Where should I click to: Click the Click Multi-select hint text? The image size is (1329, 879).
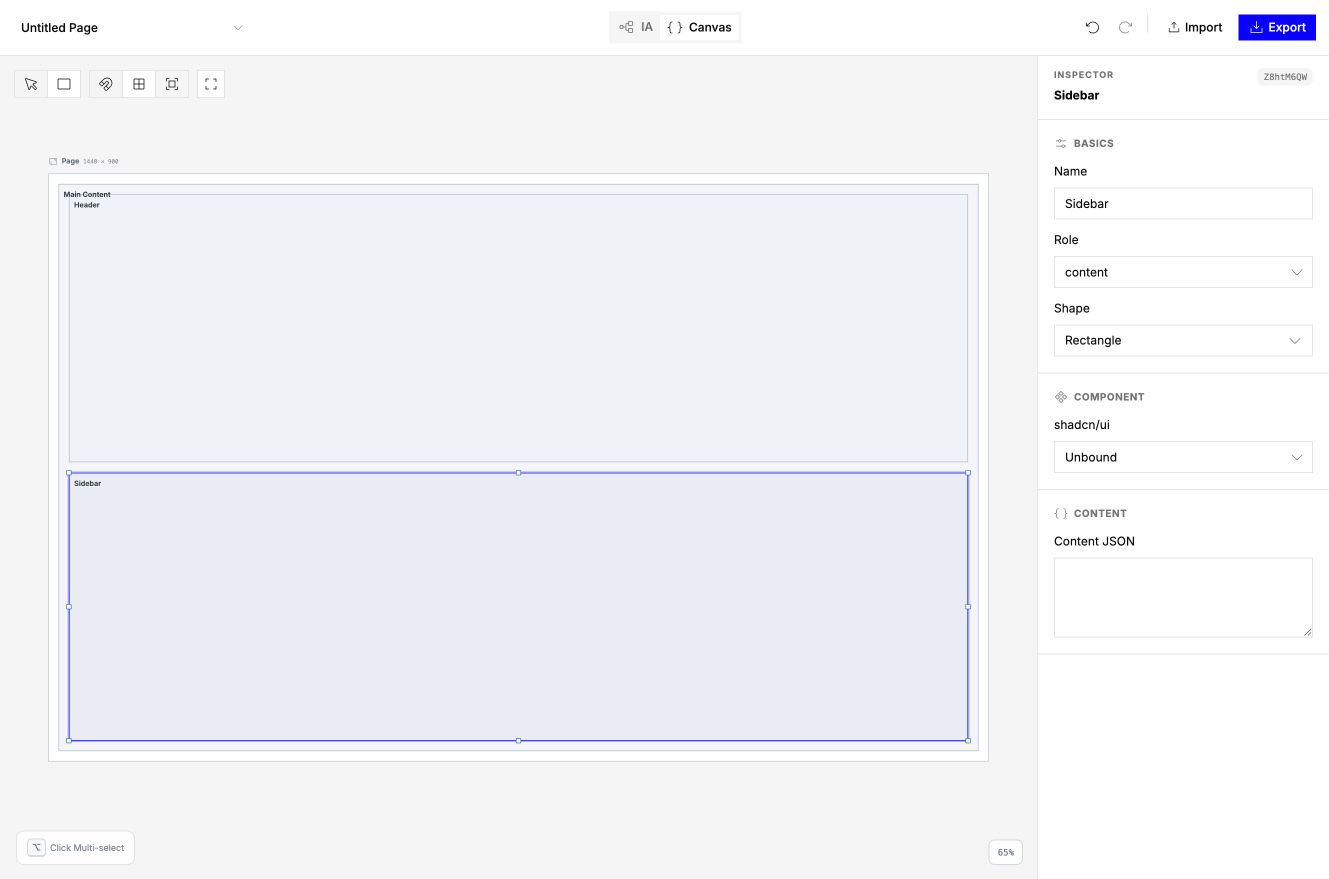[x=87, y=848]
